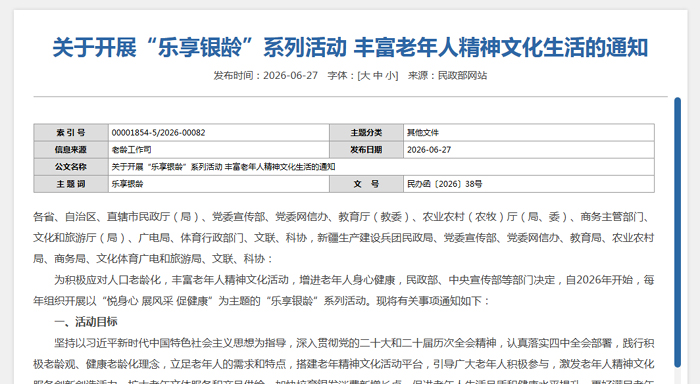Click the 文号 label cell
The image size is (700, 384).
pos(367,184)
